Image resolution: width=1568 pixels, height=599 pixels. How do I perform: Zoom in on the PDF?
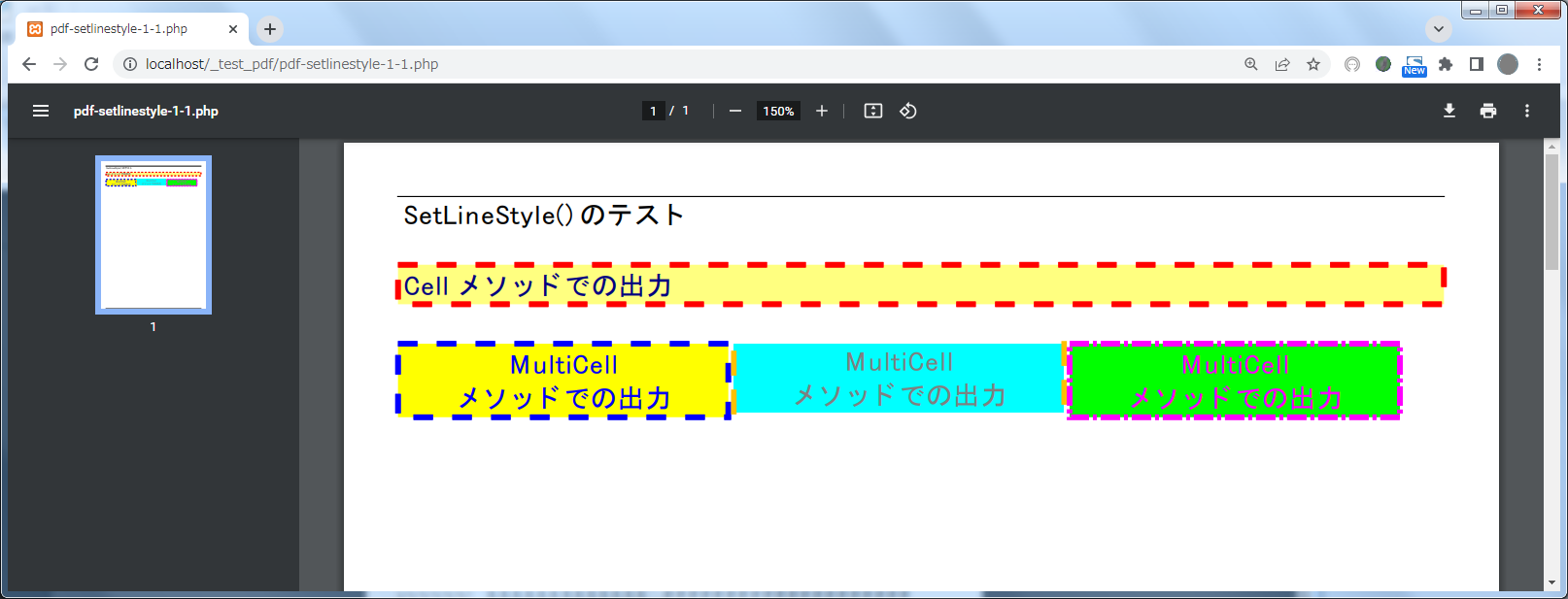pos(822,111)
